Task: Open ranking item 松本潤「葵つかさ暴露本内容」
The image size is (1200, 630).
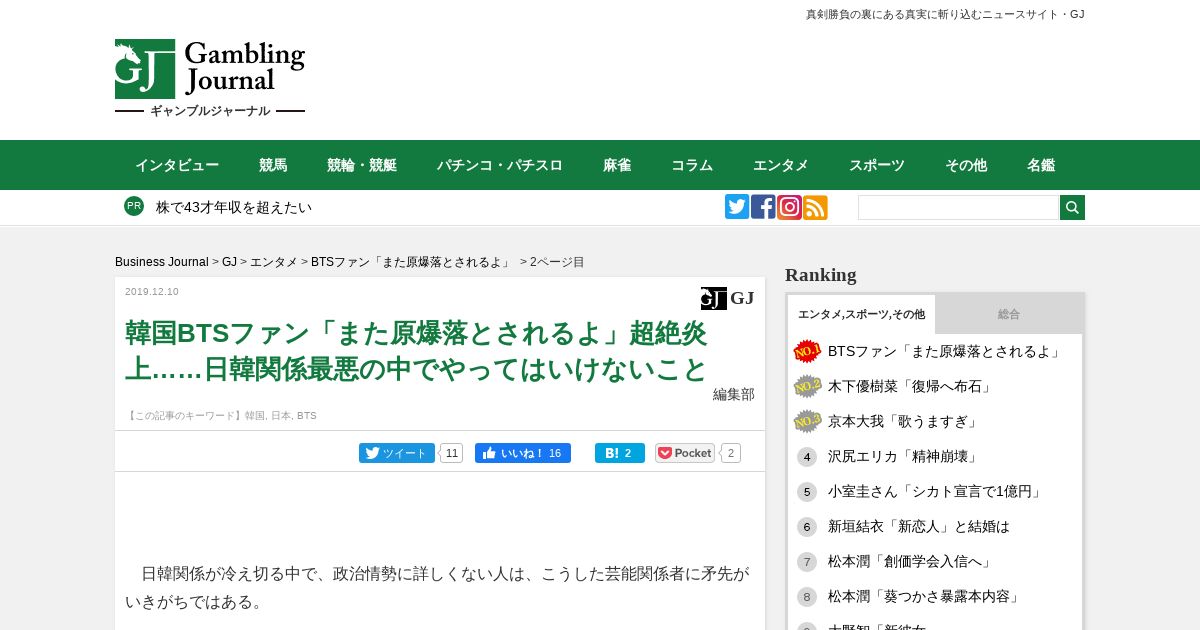Action: tap(925, 597)
